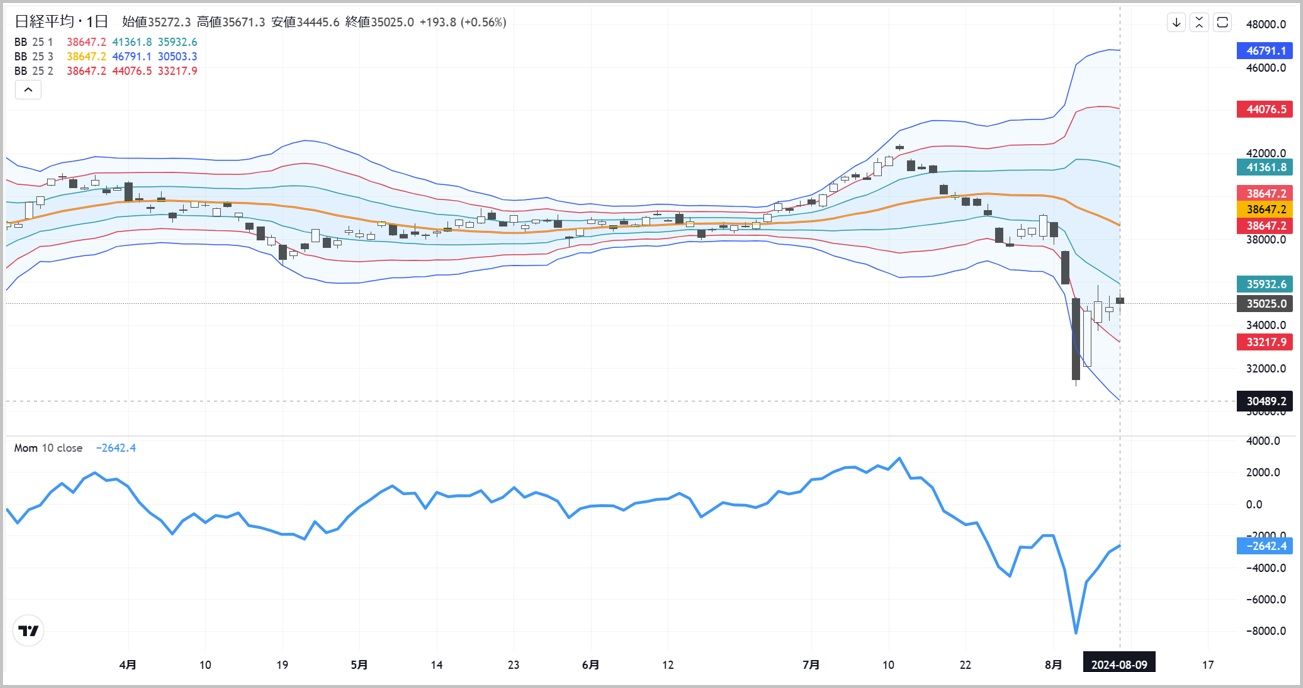Click the blue -2642.4 momentum scale label
This screenshot has width=1303, height=688.
[x=1266, y=546]
